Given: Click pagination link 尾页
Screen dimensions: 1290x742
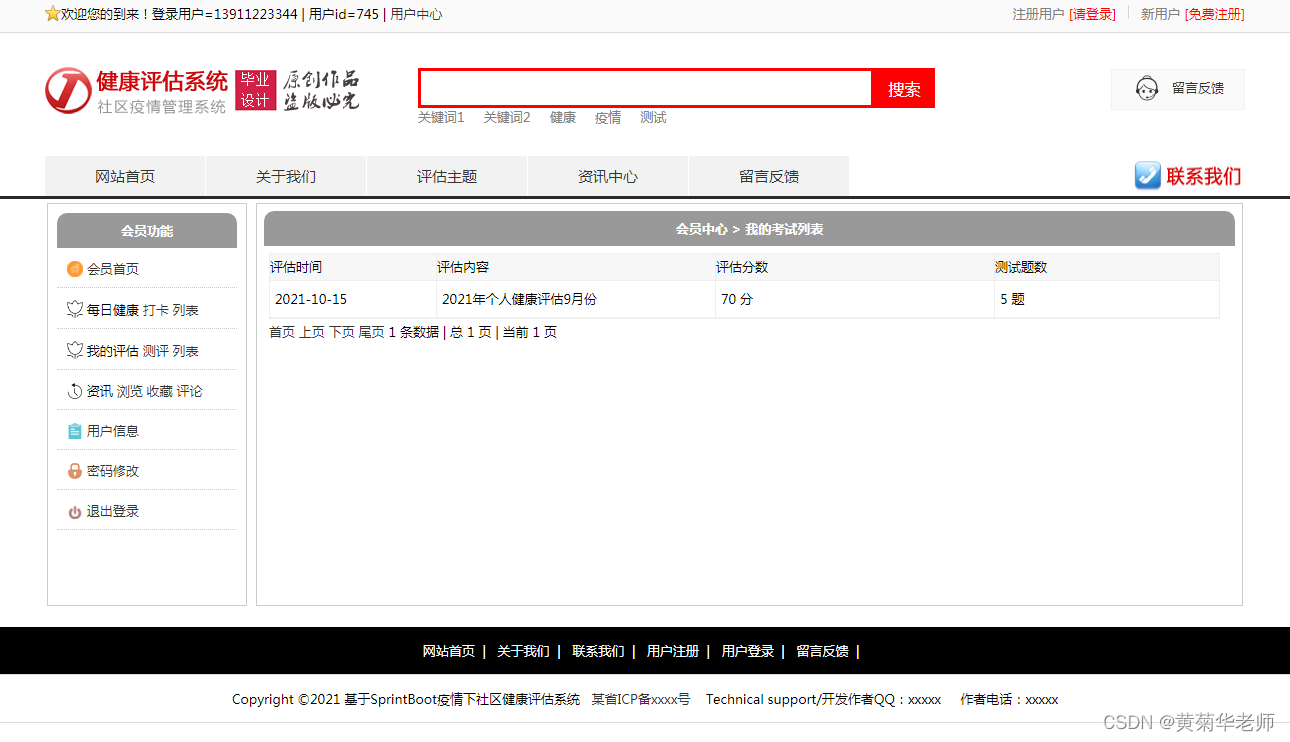Looking at the screenshot, I should click(x=372, y=332).
